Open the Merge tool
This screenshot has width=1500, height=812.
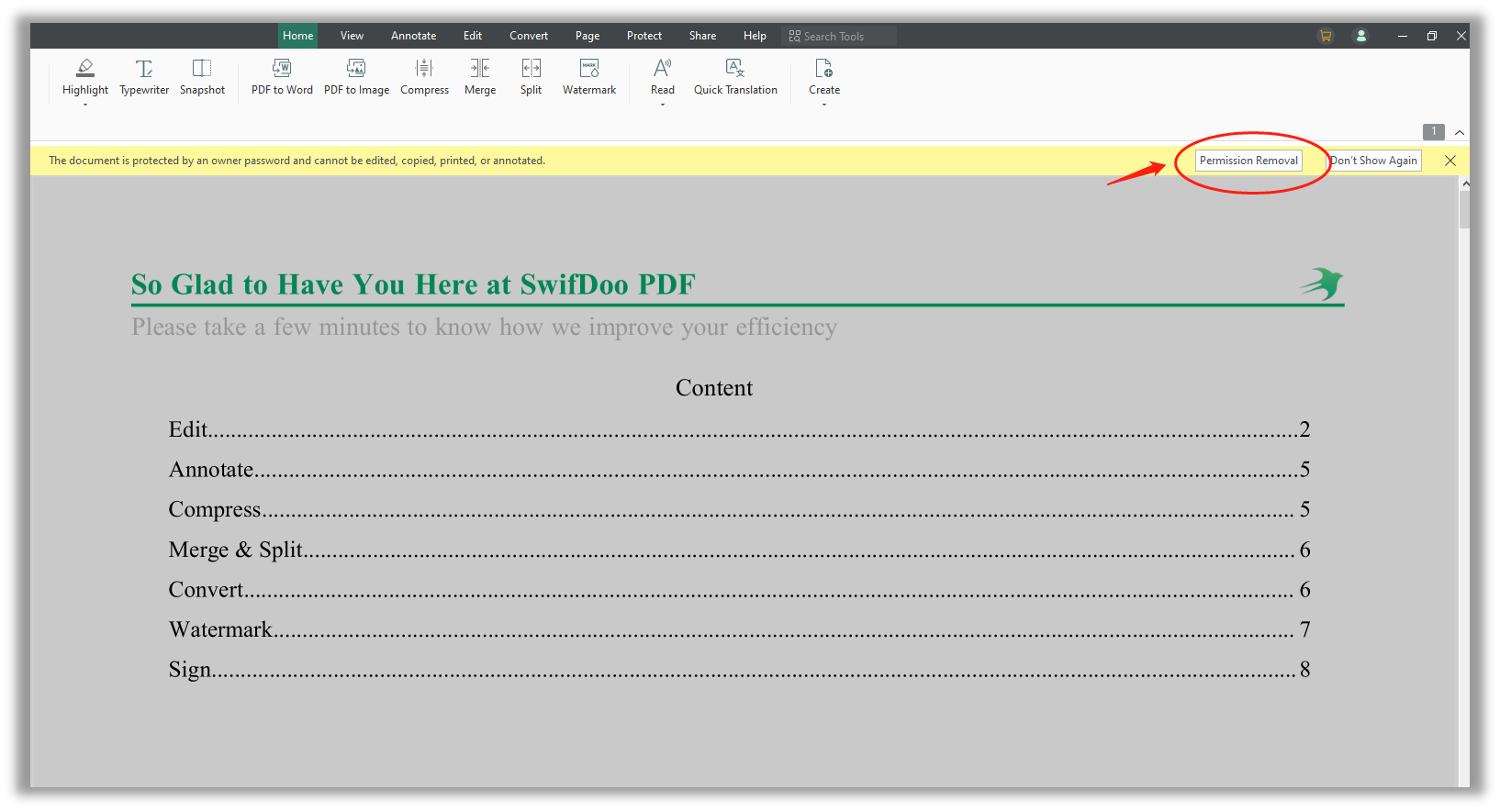(x=480, y=77)
